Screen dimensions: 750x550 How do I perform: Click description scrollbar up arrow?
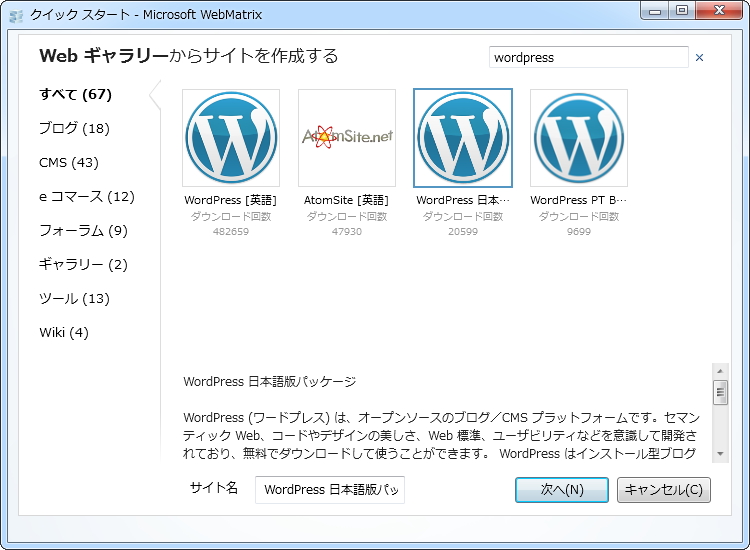click(720, 371)
